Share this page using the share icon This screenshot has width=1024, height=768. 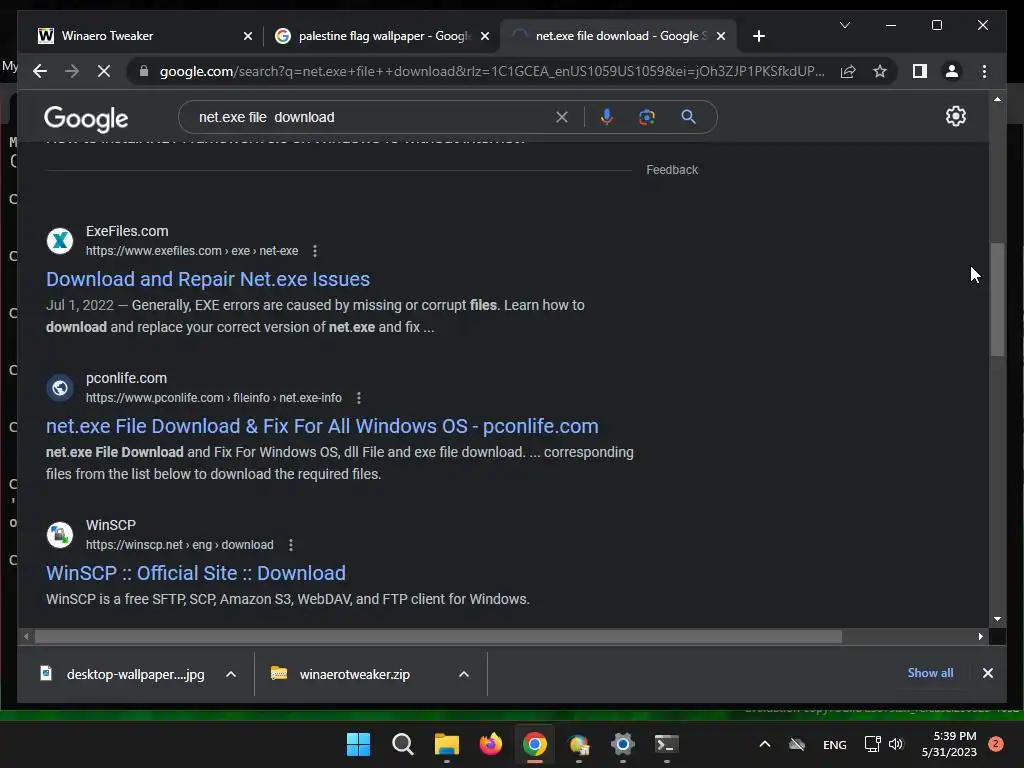pyautogui.click(x=848, y=71)
